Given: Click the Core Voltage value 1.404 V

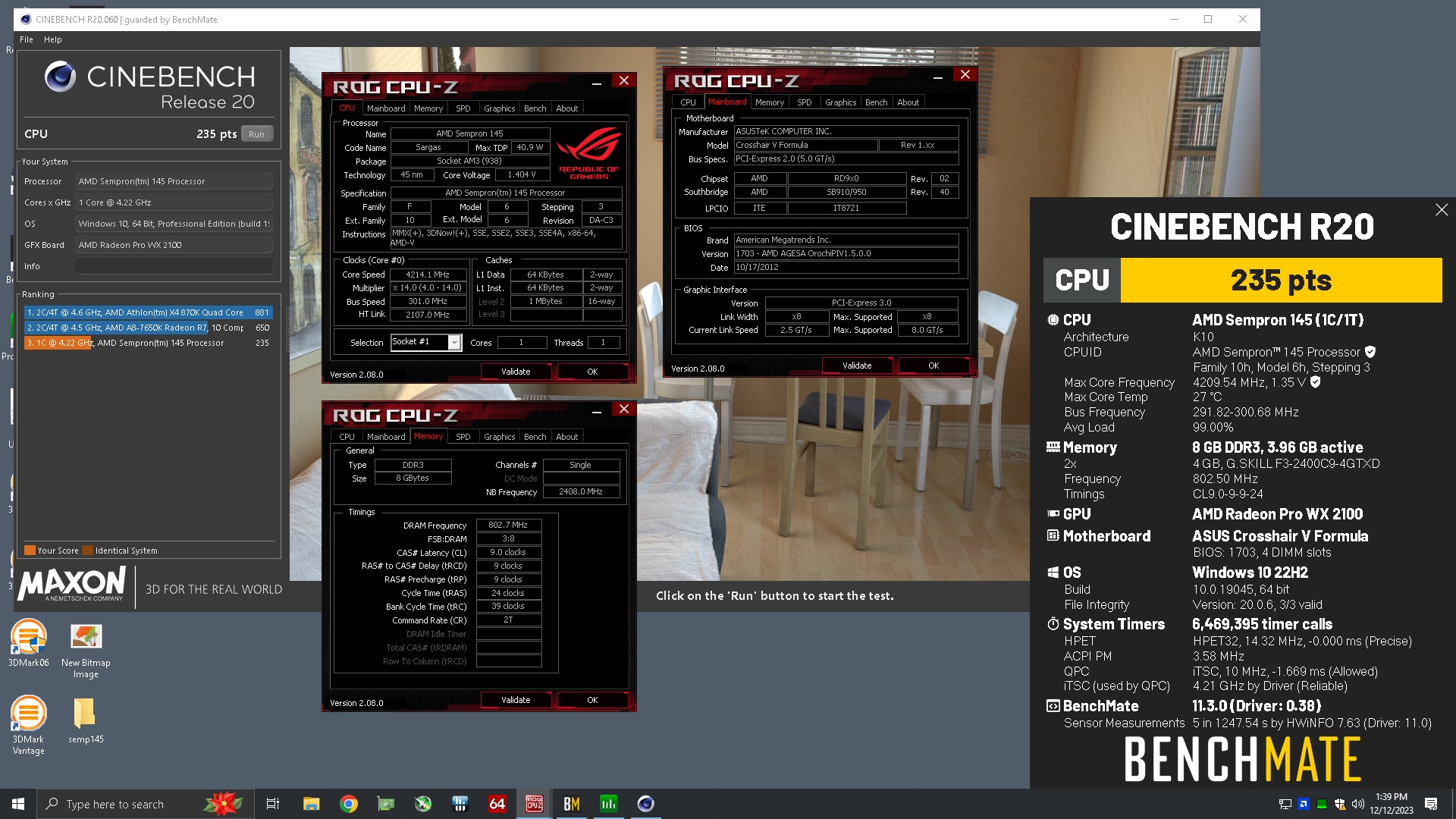Looking at the screenshot, I should coord(522,174).
